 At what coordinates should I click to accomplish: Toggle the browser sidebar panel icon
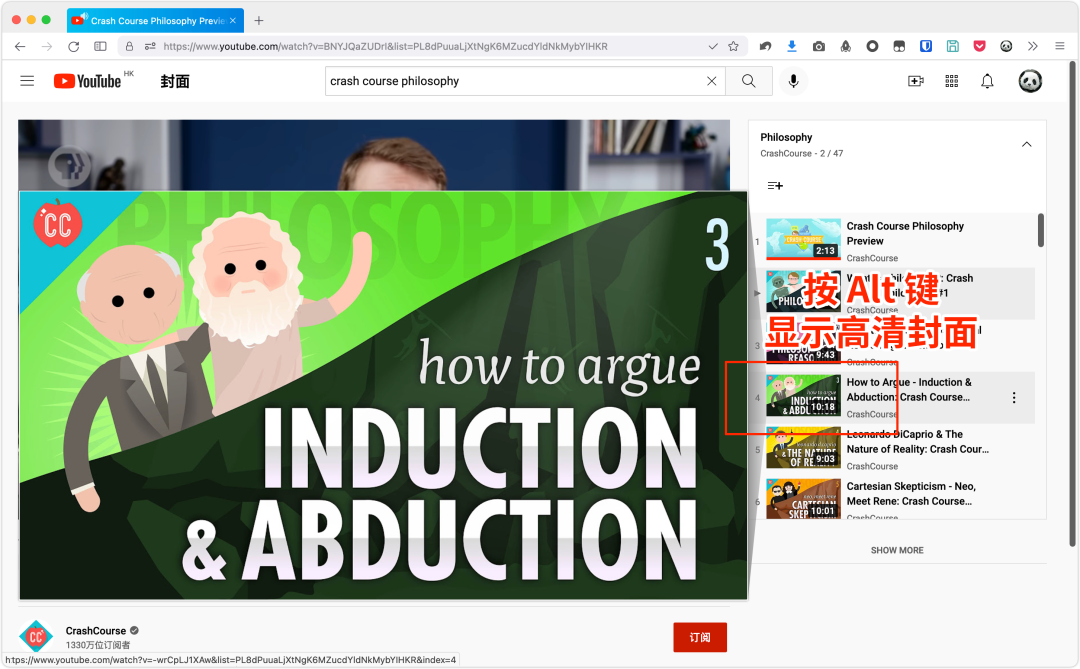100,46
